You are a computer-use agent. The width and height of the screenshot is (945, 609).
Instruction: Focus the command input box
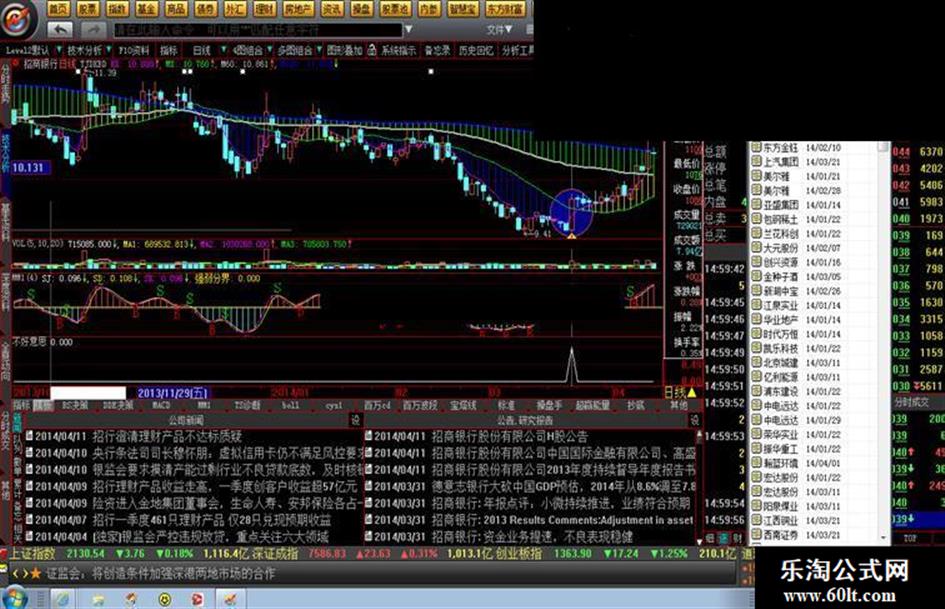(257, 30)
